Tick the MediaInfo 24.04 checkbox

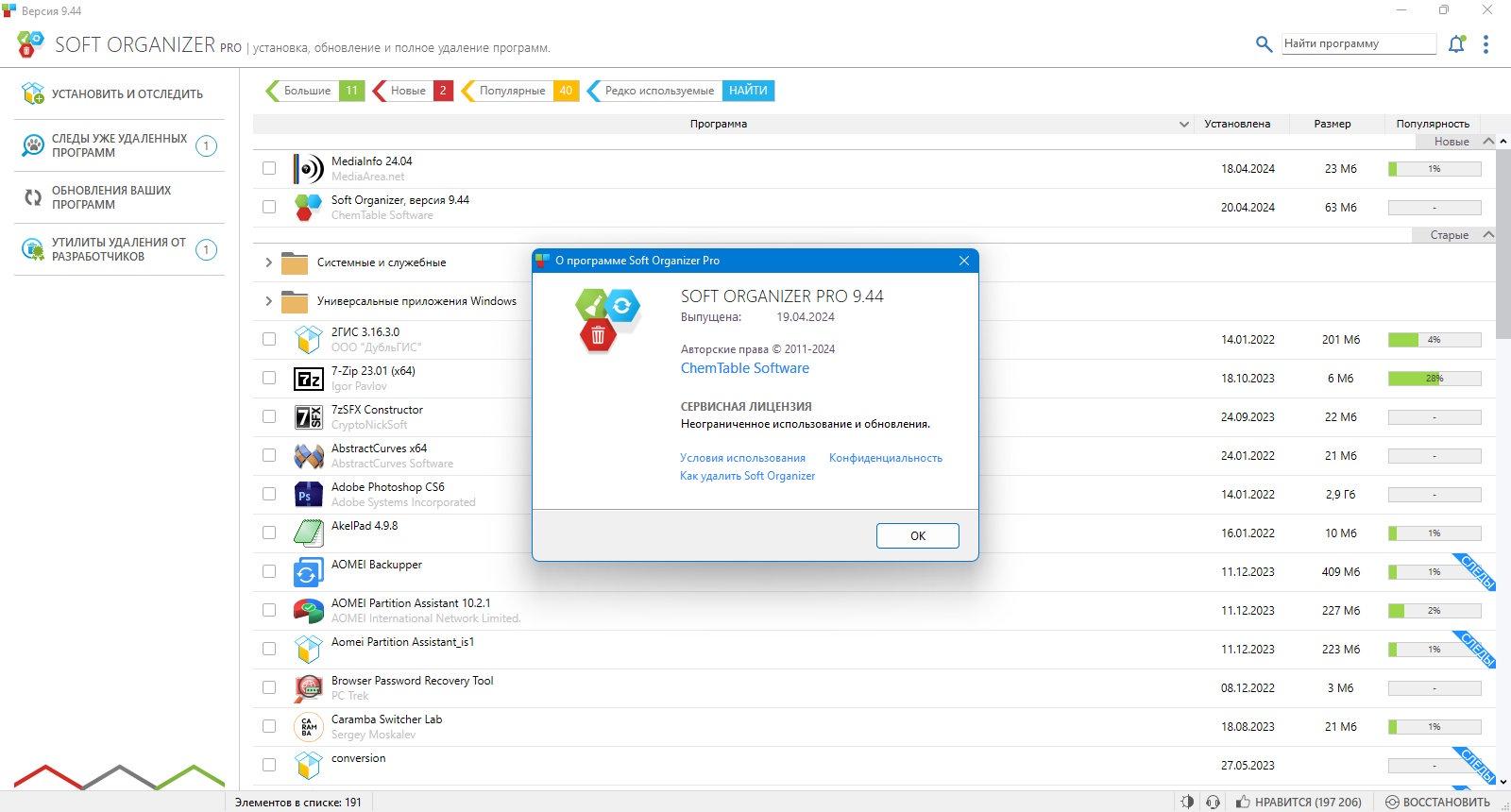point(269,168)
